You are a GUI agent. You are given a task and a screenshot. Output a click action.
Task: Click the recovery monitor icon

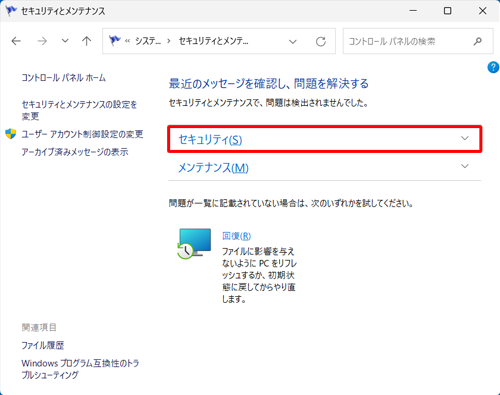(x=194, y=244)
